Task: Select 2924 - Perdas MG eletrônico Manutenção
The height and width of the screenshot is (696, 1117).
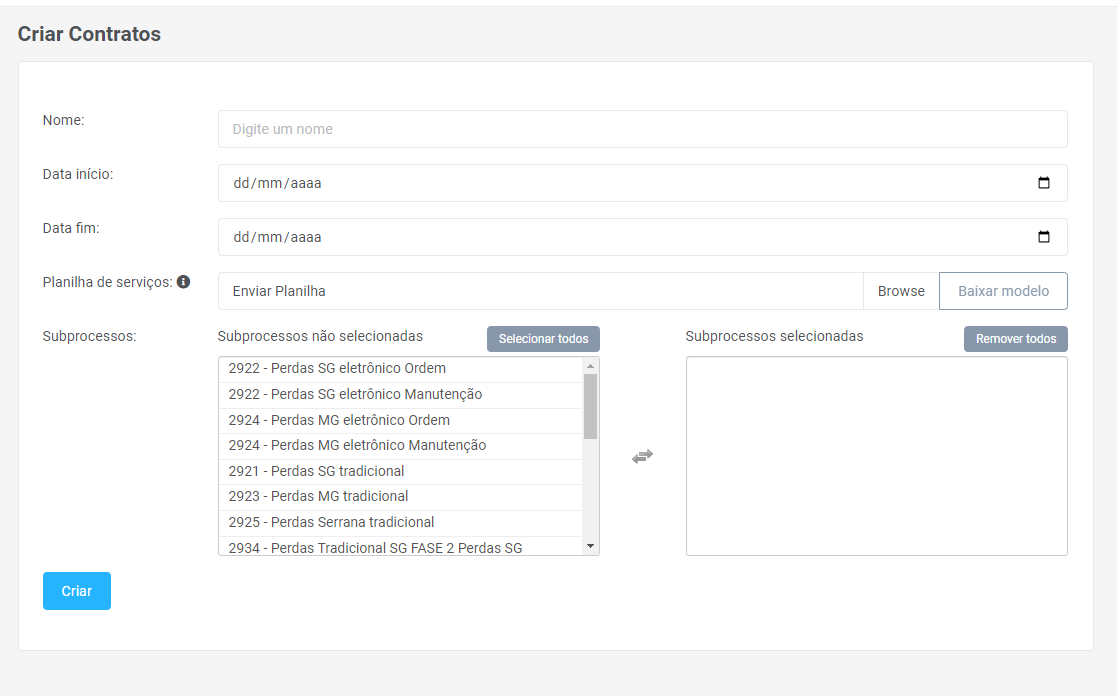Action: pos(357,445)
